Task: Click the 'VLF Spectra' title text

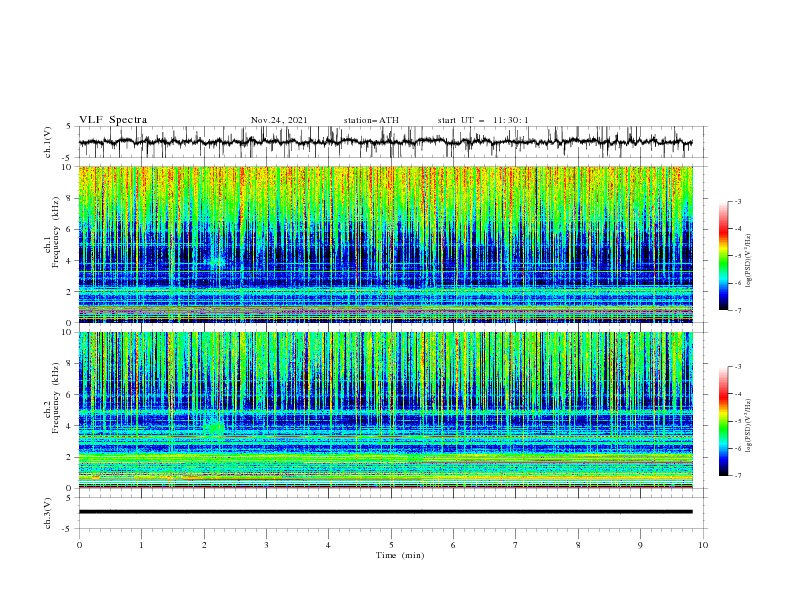Action: tap(113, 120)
